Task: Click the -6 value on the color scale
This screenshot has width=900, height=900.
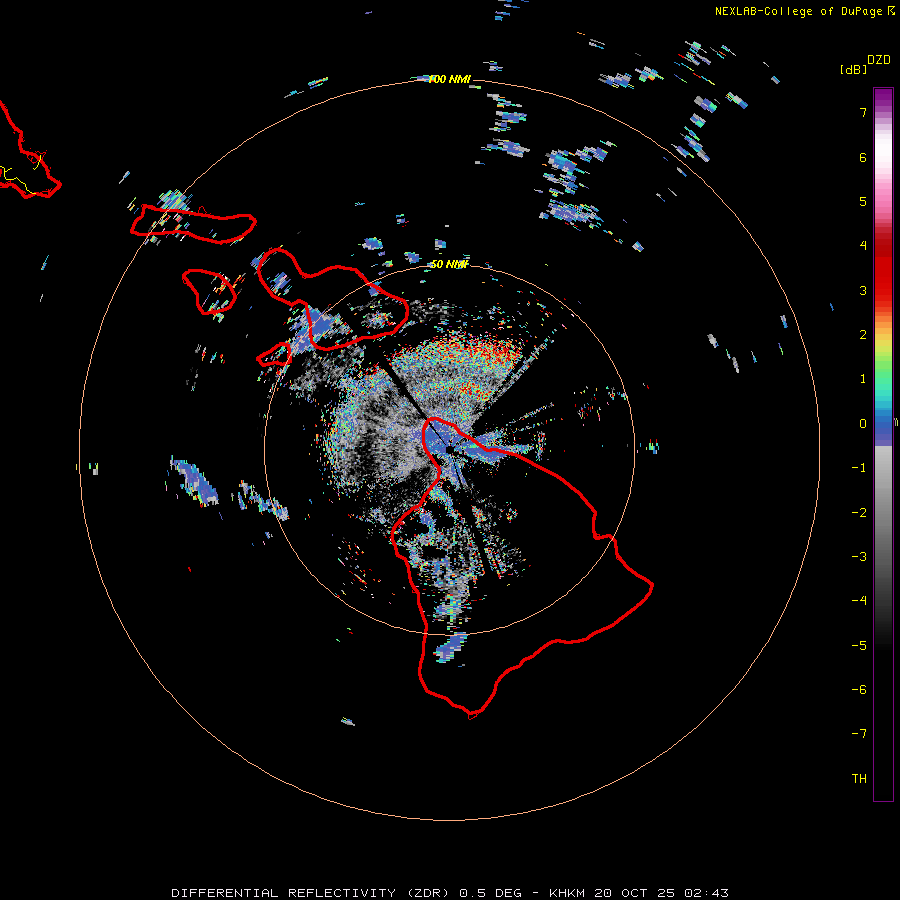Action: 859,690
